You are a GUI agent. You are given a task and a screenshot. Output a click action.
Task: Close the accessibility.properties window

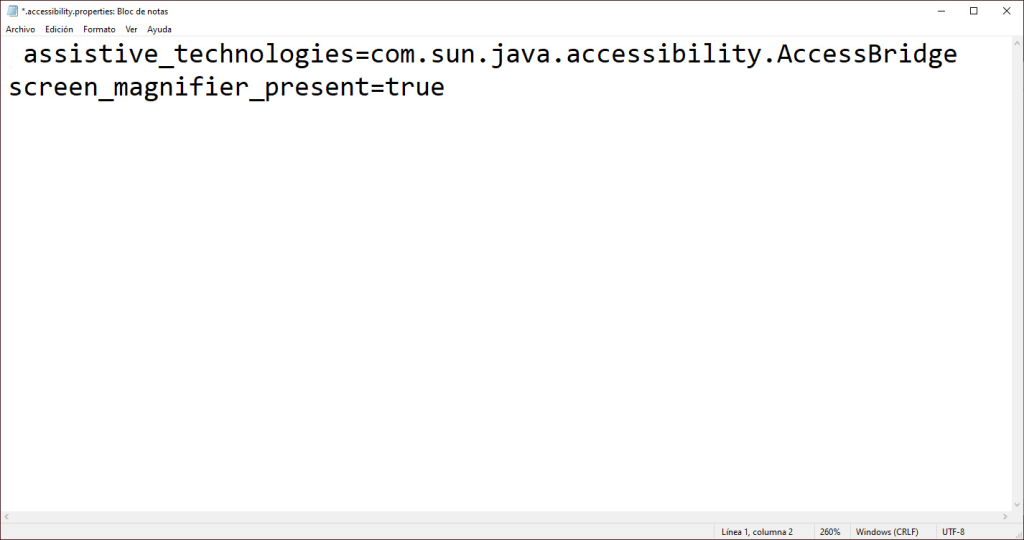click(x=1005, y=11)
